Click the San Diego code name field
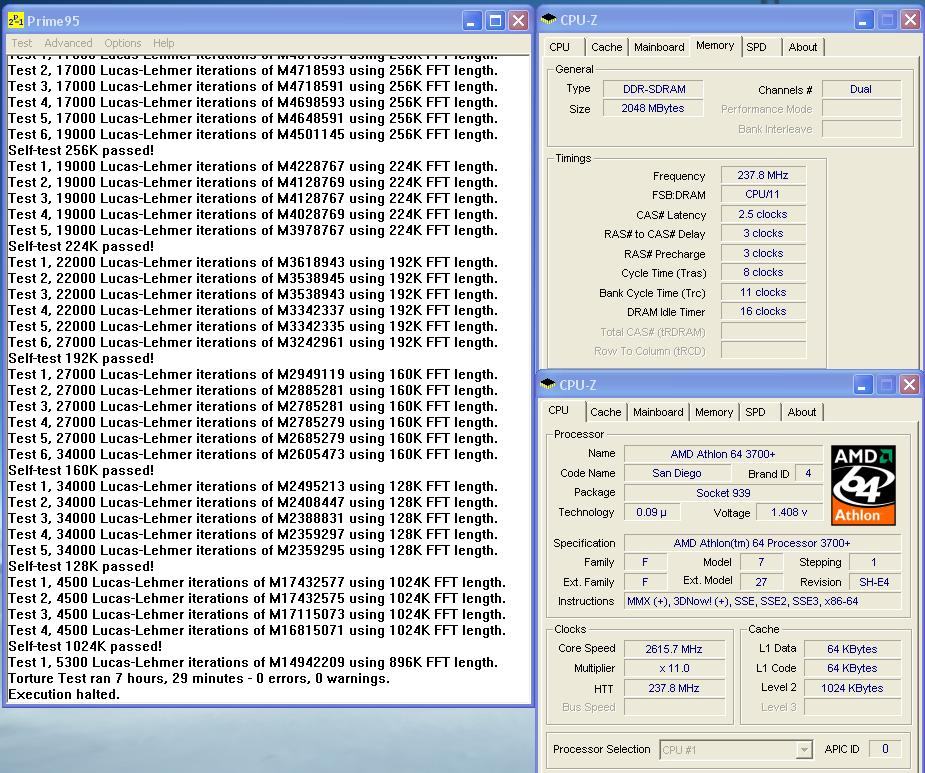925x773 pixels. tap(677, 473)
